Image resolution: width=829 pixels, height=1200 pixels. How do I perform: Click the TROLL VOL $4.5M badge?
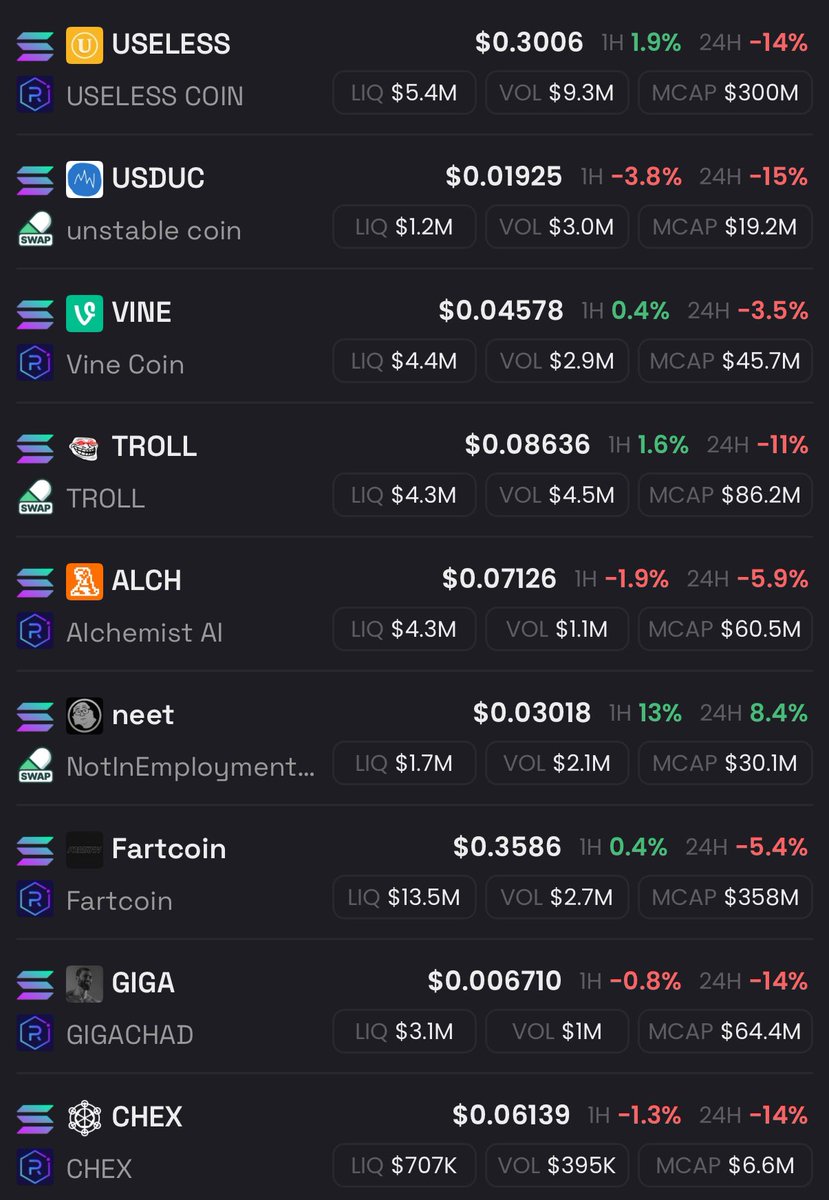click(x=557, y=496)
